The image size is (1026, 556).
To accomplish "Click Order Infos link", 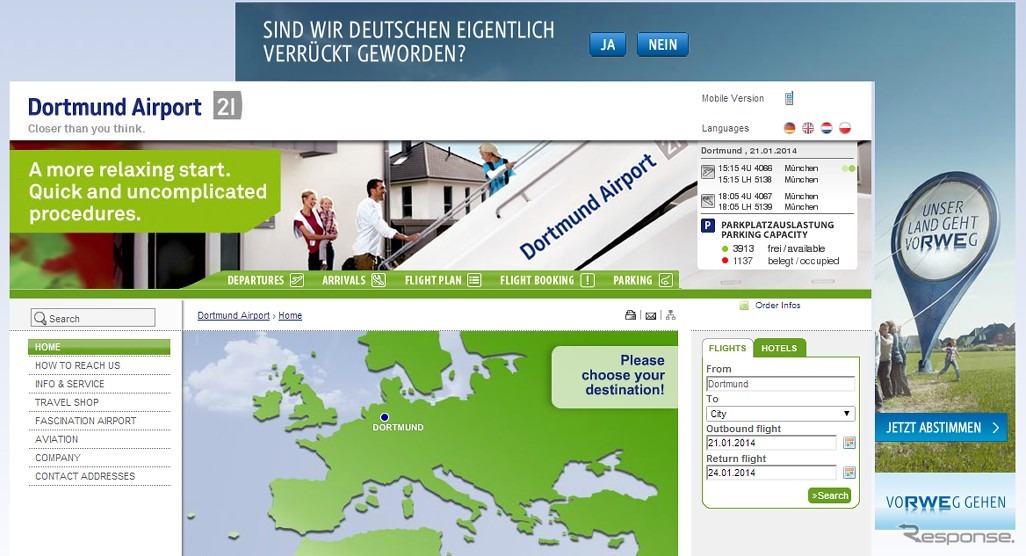I will 777,305.
